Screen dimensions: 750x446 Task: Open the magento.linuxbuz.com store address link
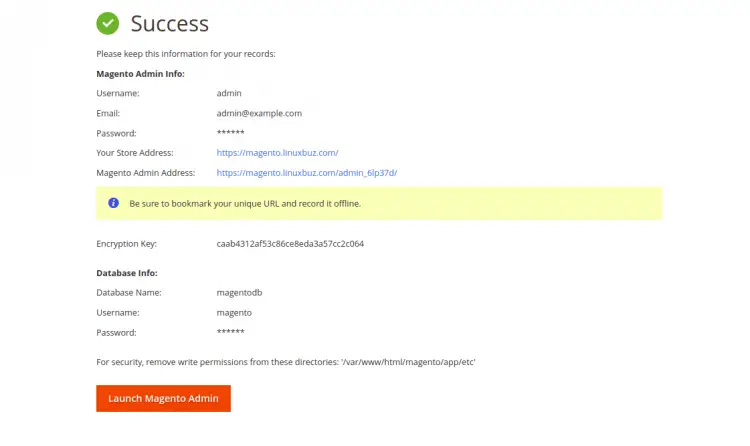(x=277, y=153)
